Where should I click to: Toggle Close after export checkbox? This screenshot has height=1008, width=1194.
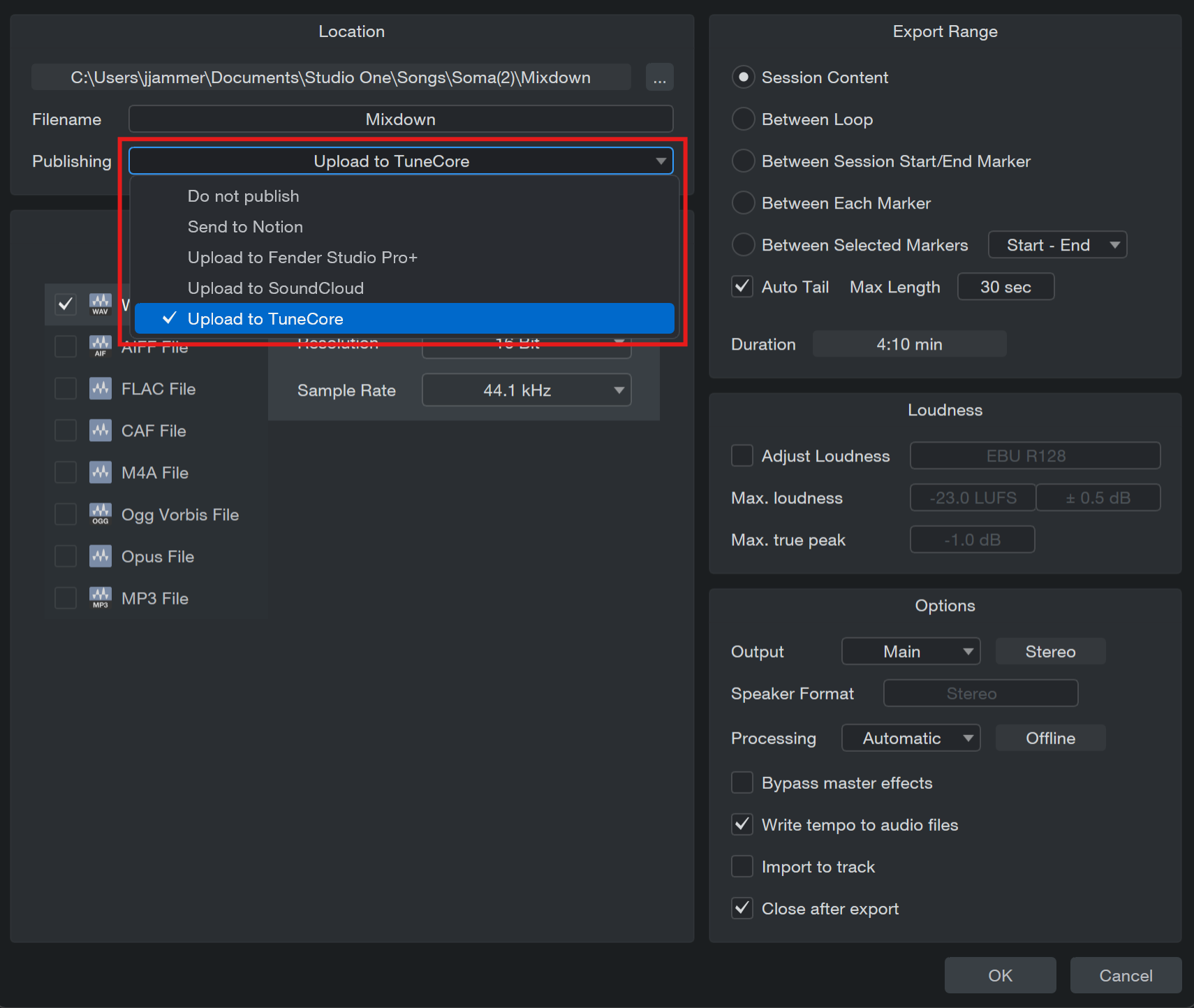[x=742, y=908]
